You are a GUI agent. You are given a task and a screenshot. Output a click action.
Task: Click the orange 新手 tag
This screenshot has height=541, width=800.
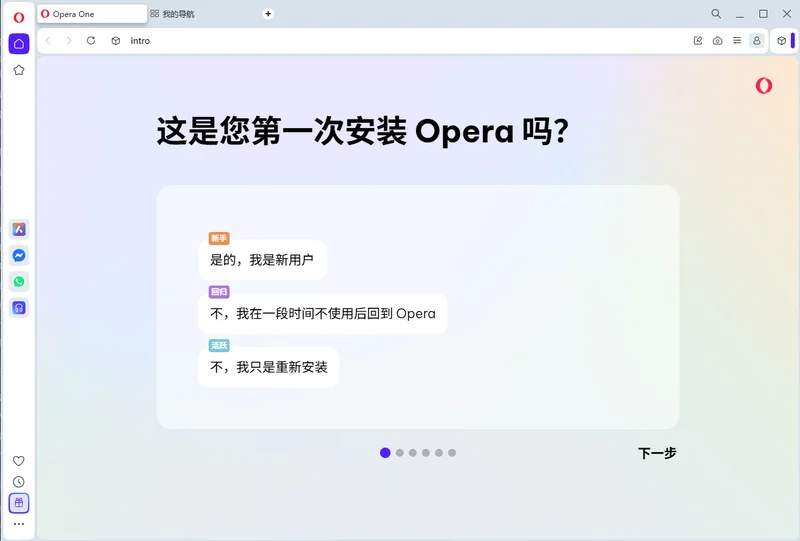219,238
